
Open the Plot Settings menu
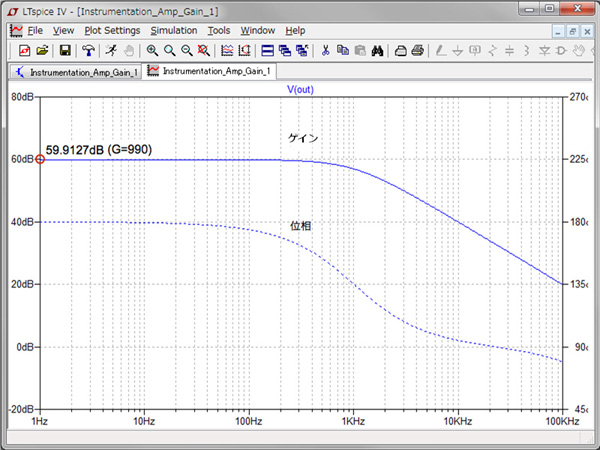112,31
